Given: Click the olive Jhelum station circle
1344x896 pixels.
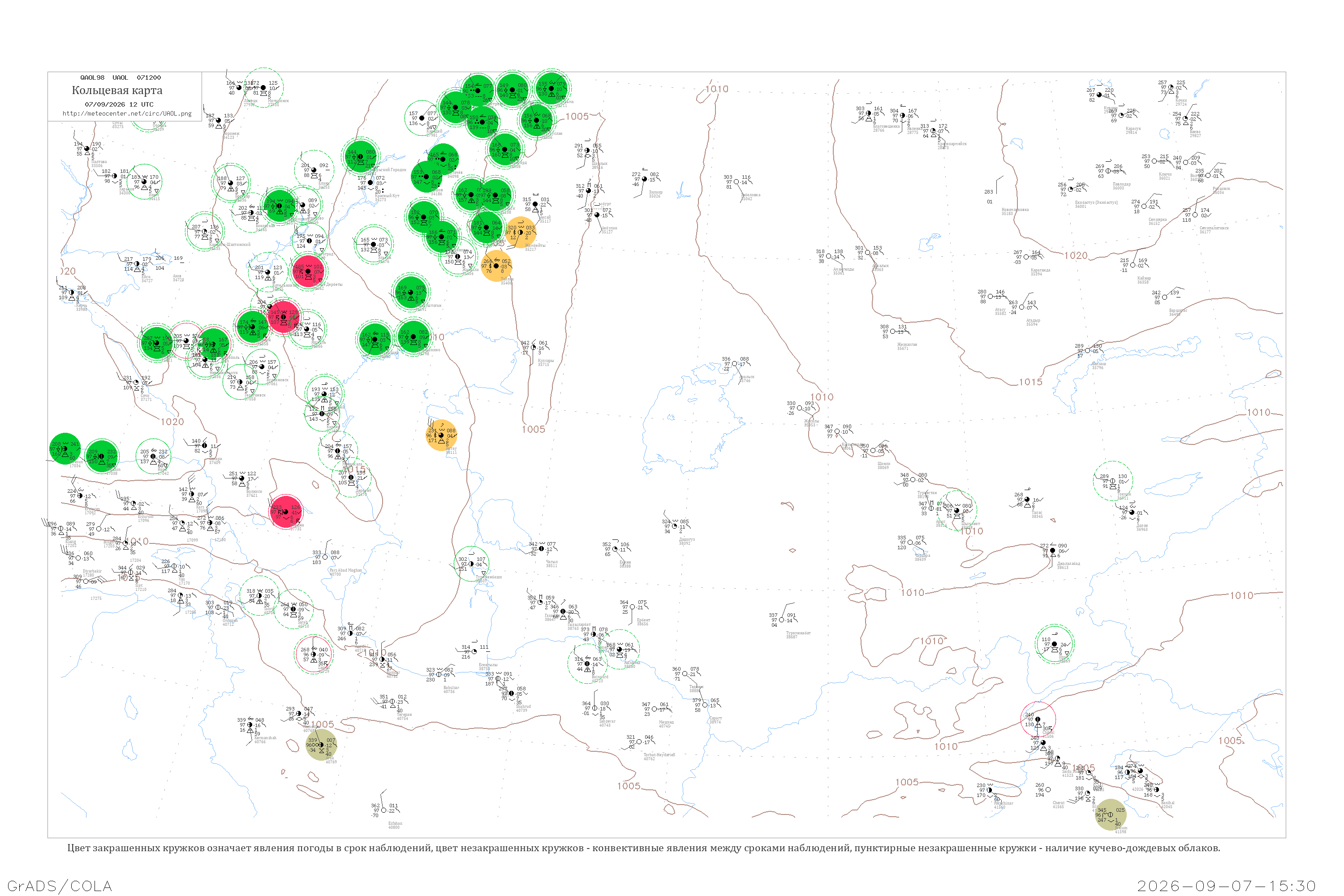Looking at the screenshot, I should click(x=1110, y=814).
